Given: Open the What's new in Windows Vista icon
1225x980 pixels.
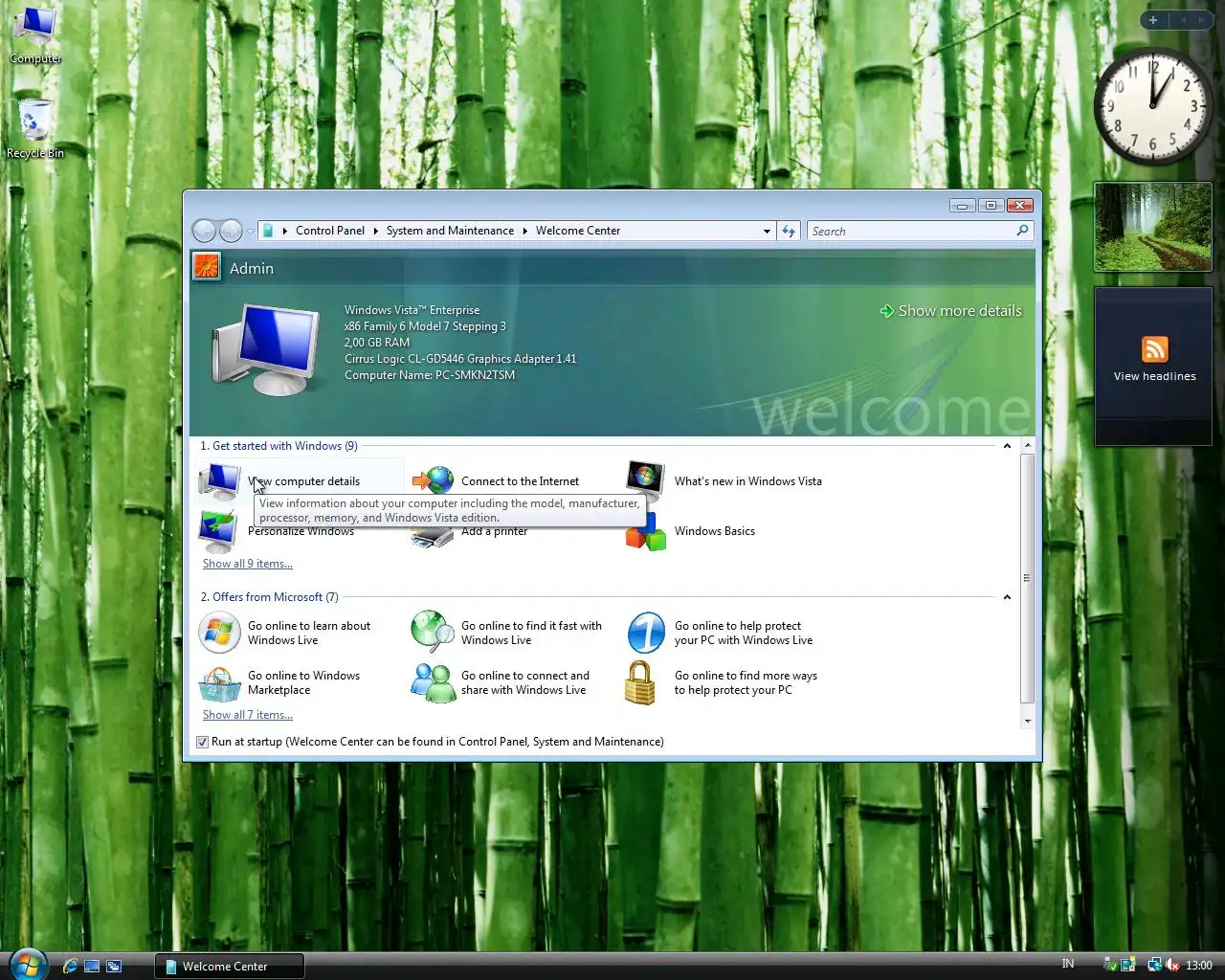Looking at the screenshot, I should tap(645, 479).
